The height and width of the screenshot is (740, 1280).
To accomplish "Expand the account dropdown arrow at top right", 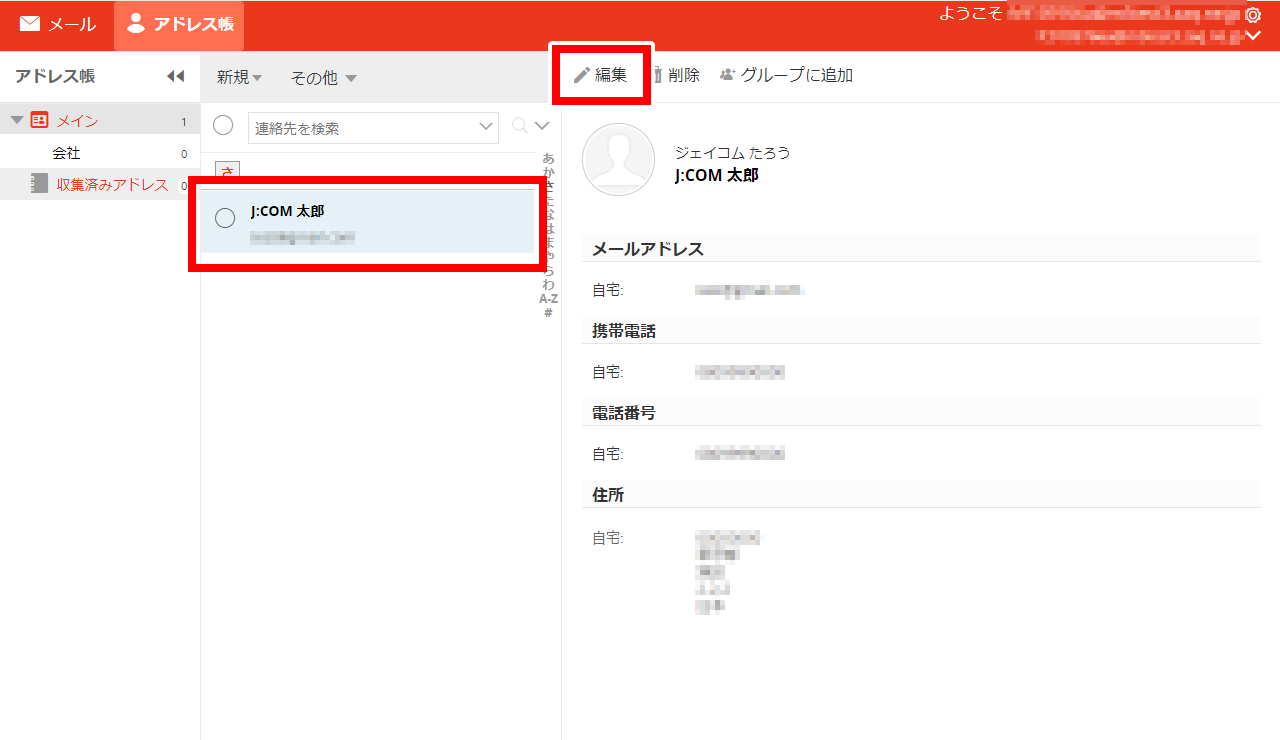I will click(1253, 36).
